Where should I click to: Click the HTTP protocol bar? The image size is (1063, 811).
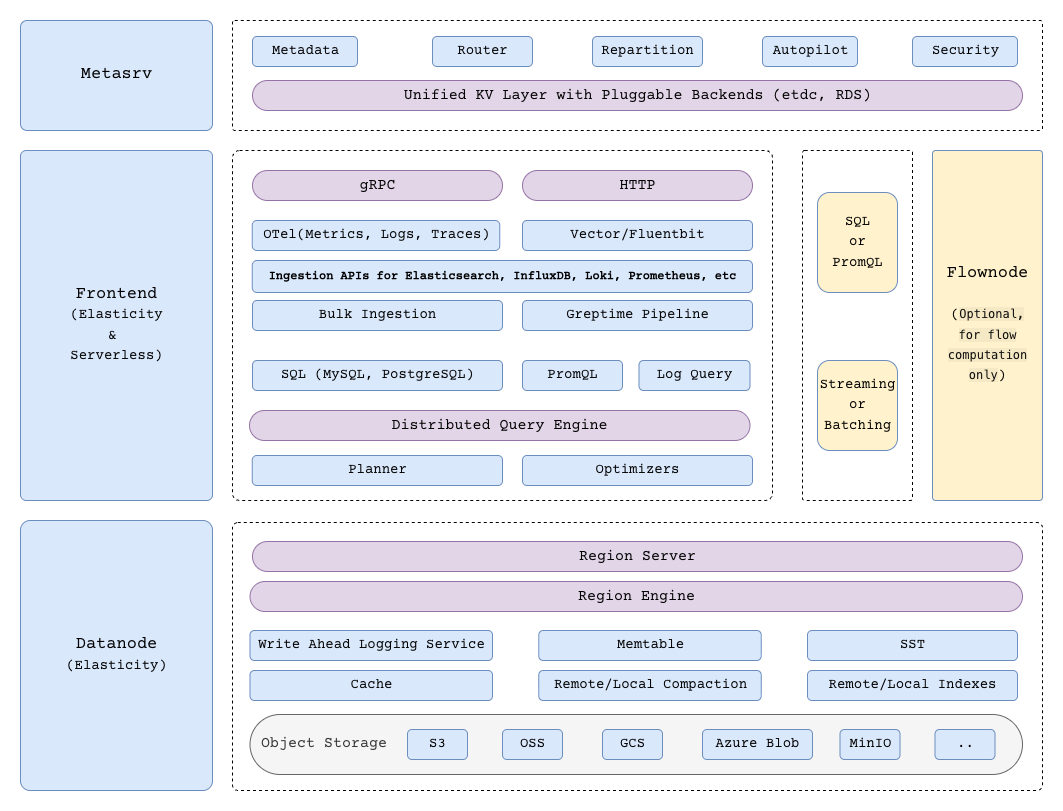[637, 185]
